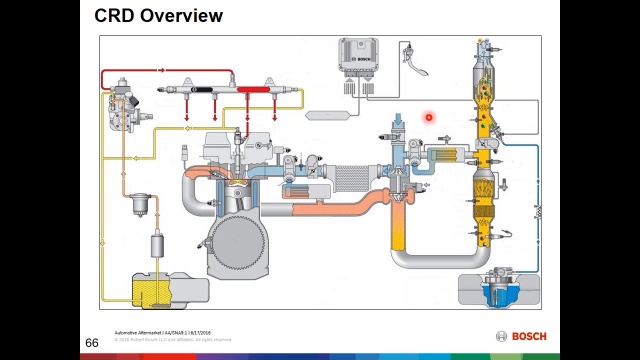Click the red arrow on high-pressure line
Image resolution: width=640 pixels, height=360 pixels.
click(x=162, y=70)
